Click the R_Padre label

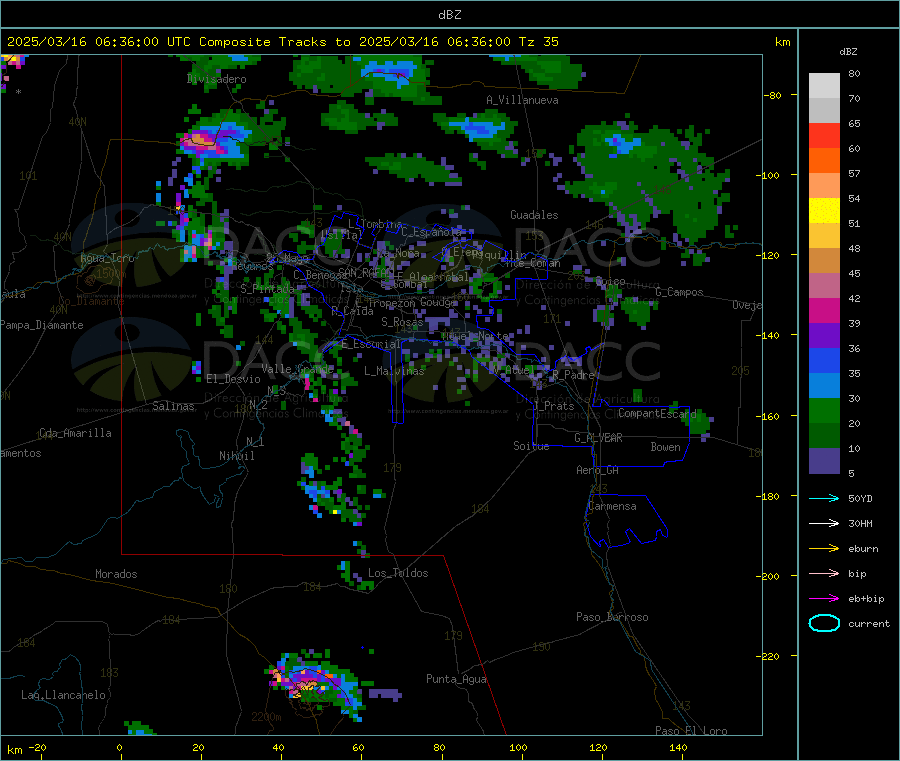pos(573,375)
